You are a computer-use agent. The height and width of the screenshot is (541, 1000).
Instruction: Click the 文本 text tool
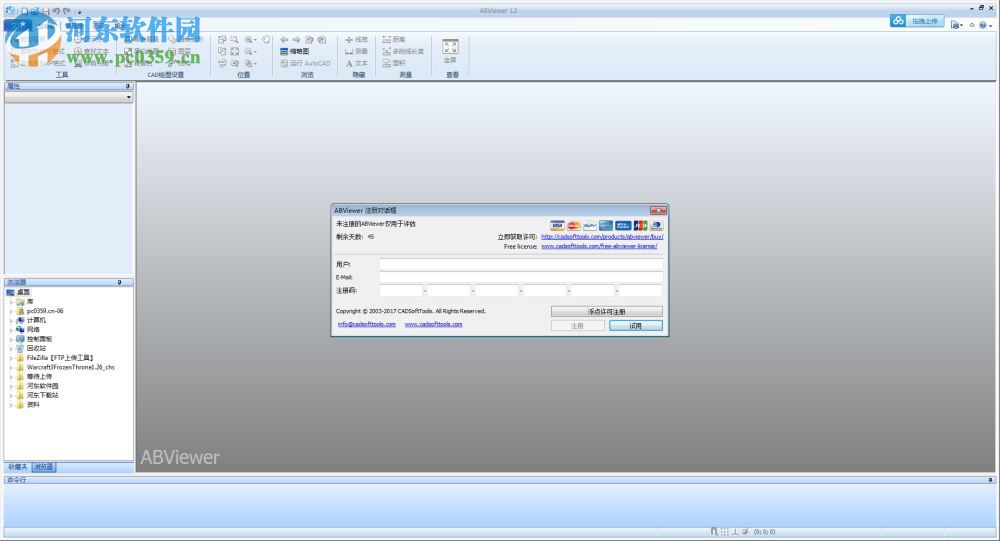pyautogui.click(x=357, y=63)
